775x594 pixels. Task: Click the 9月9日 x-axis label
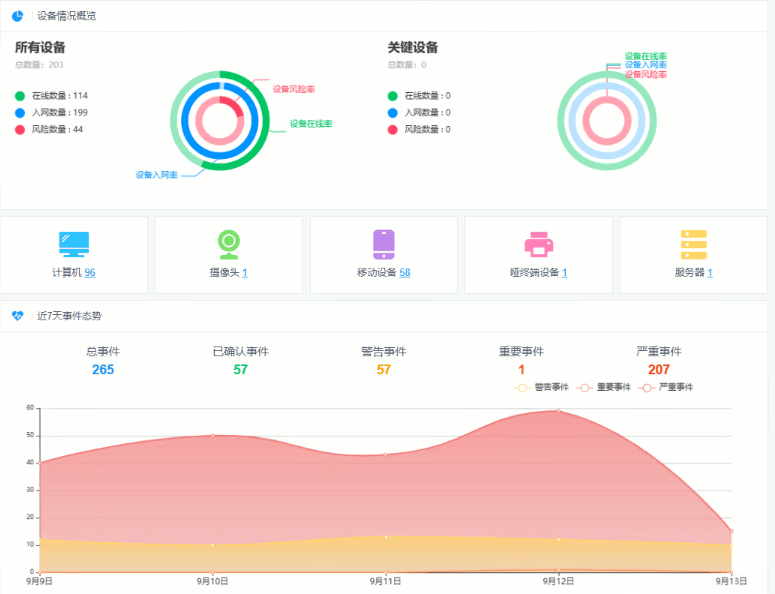click(40, 581)
